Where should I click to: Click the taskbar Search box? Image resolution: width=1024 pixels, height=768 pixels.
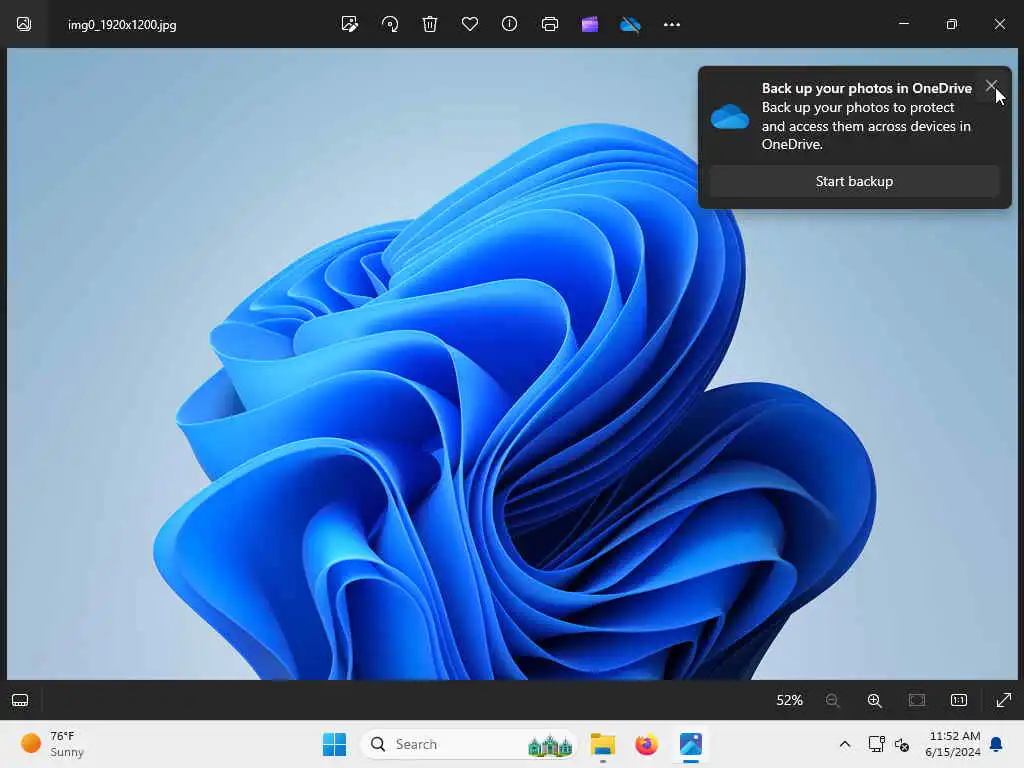(470, 744)
